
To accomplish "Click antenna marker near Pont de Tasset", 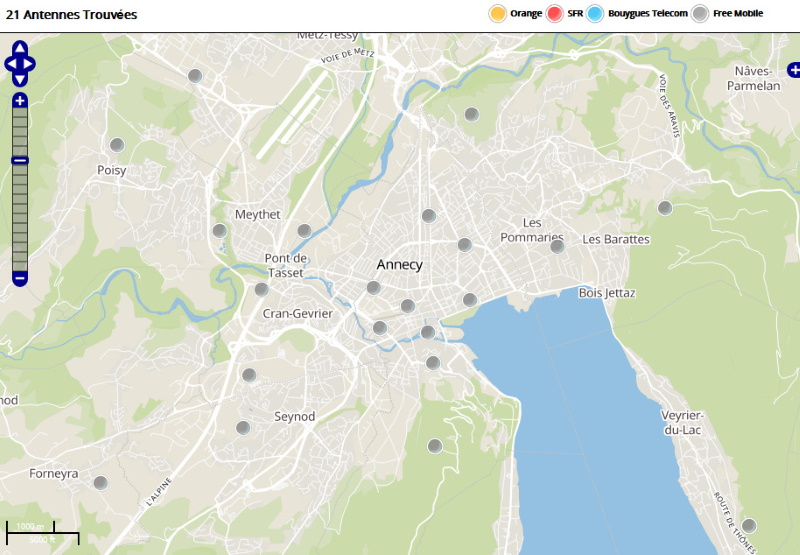I will pos(261,289).
